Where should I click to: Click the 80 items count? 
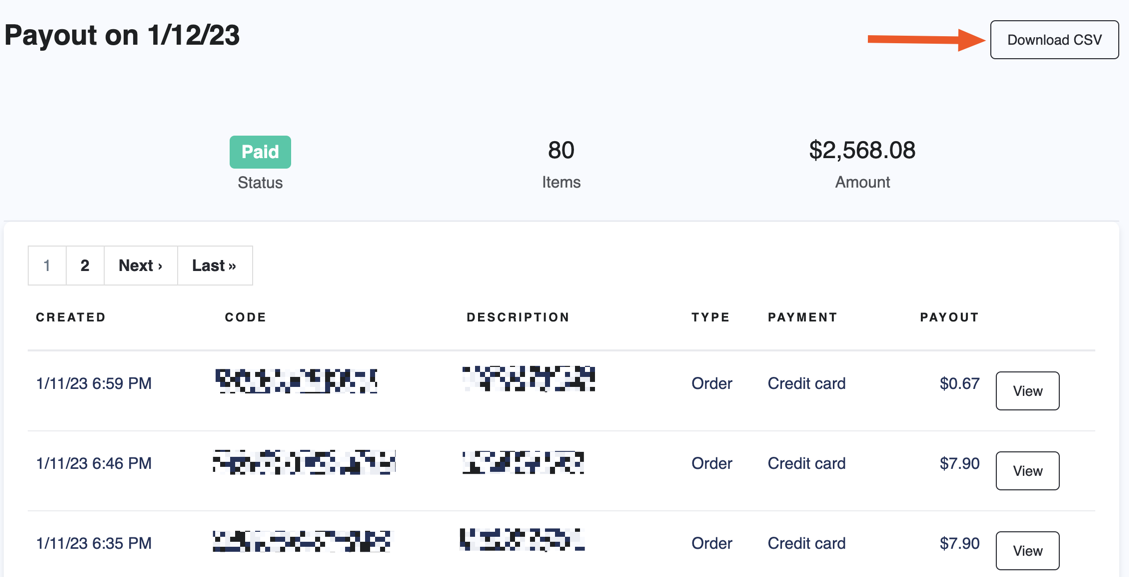561,151
